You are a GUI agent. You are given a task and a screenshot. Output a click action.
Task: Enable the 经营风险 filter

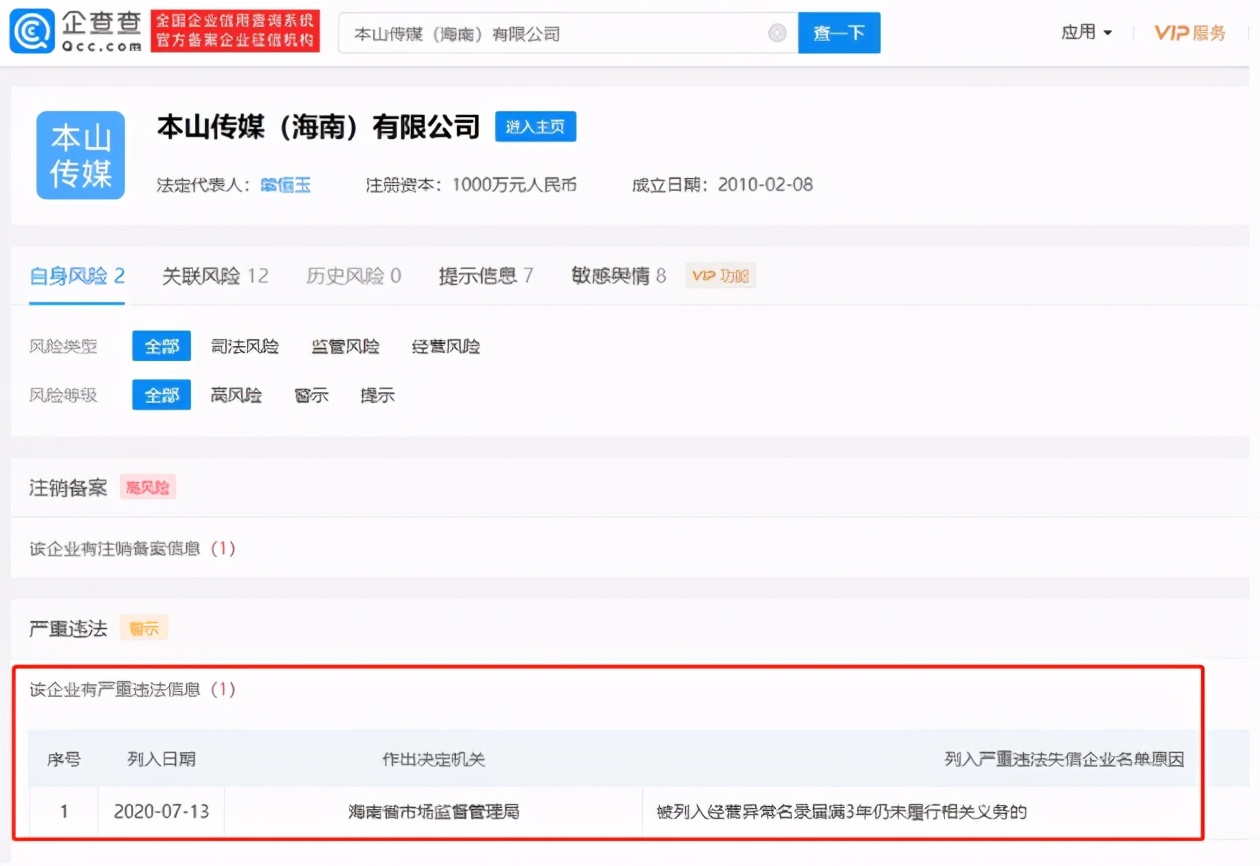point(445,345)
